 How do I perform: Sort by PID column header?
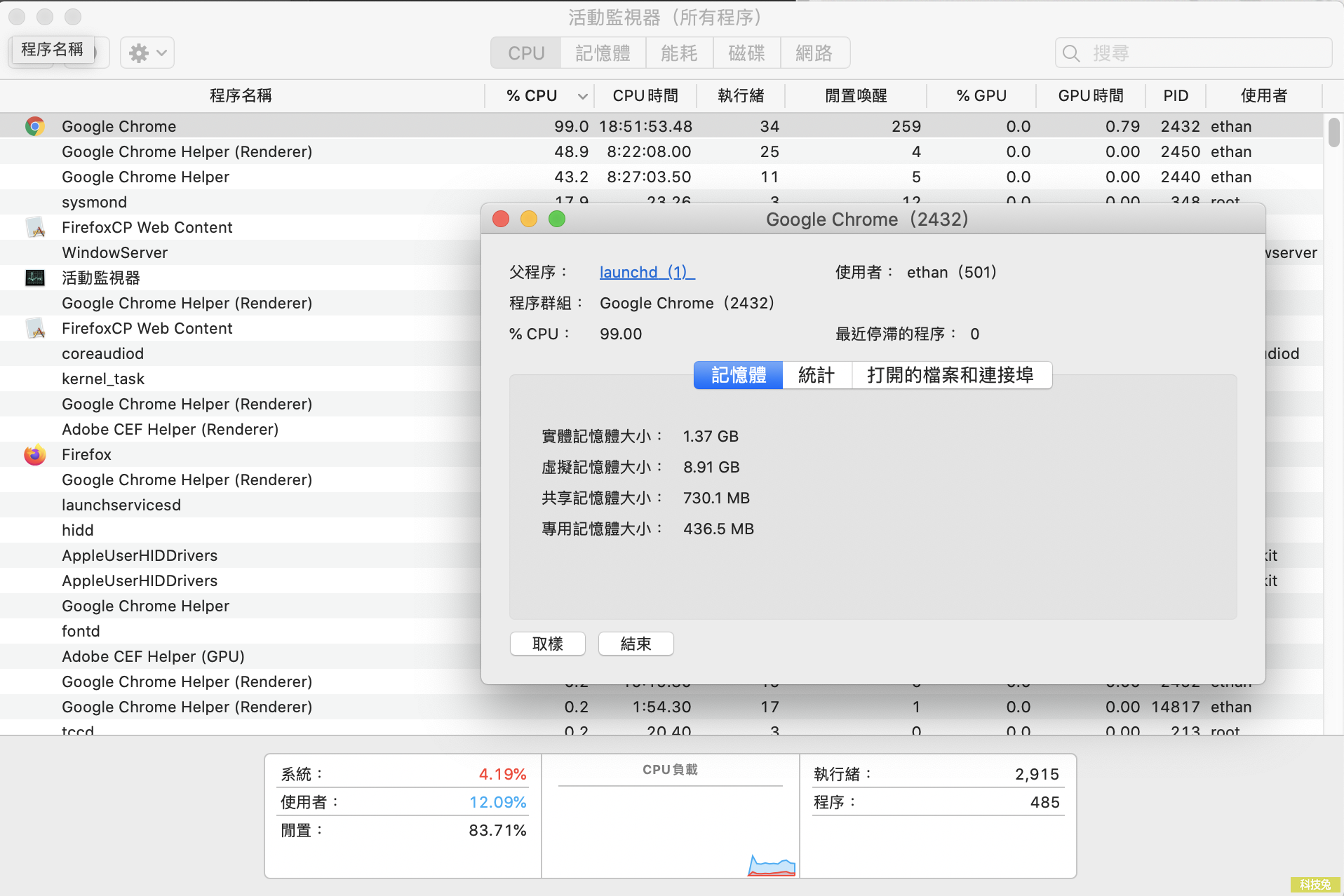(1176, 96)
